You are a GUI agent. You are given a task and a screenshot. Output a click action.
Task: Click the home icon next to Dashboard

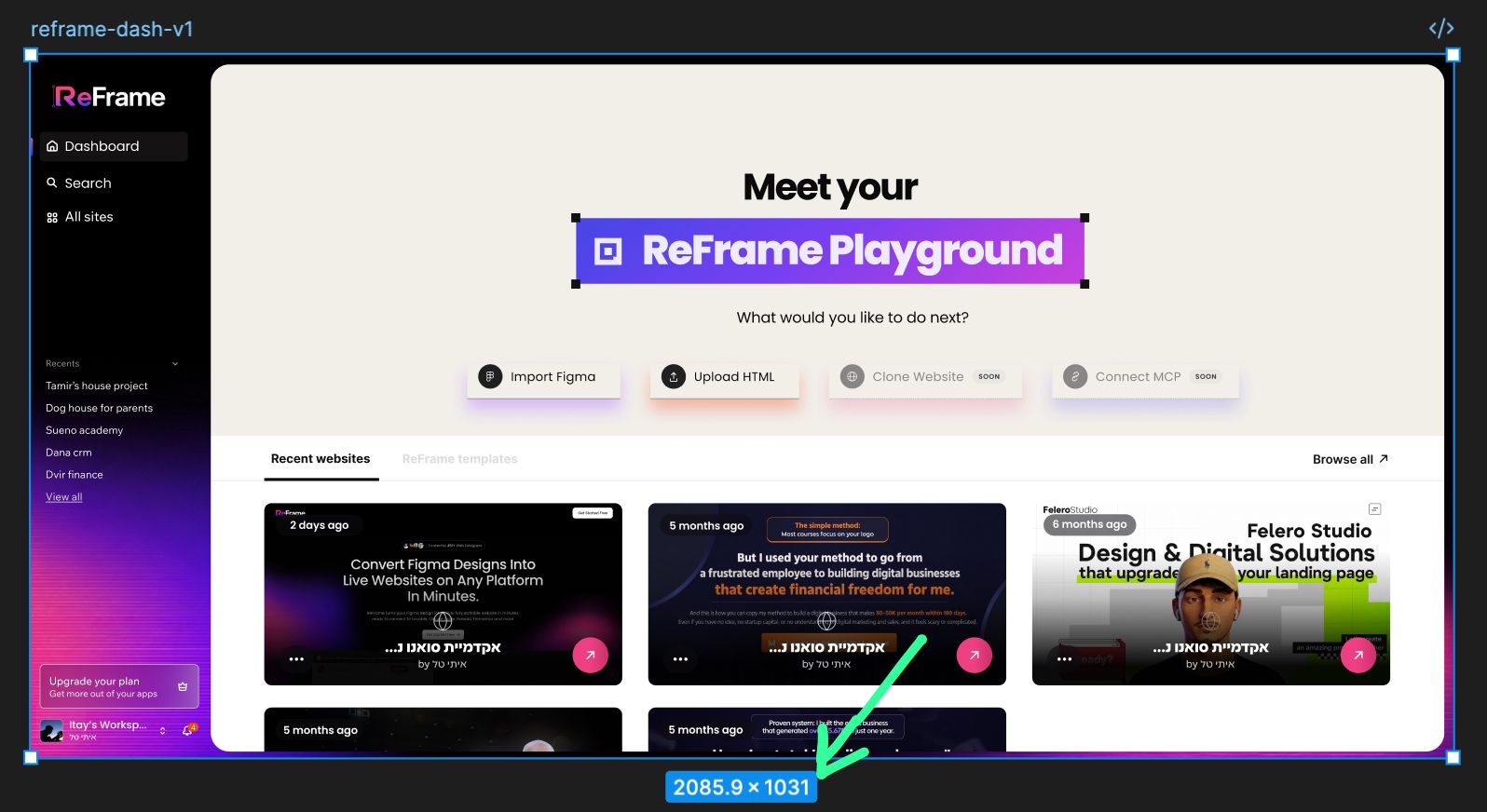point(52,146)
